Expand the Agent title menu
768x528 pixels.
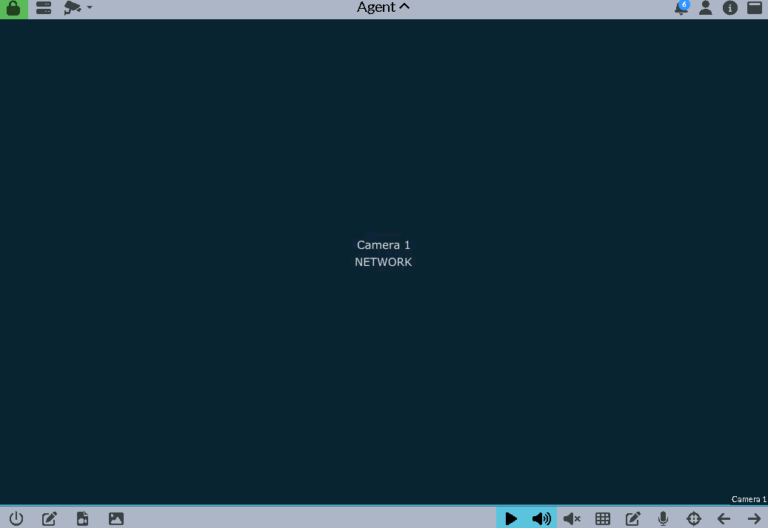(383, 8)
